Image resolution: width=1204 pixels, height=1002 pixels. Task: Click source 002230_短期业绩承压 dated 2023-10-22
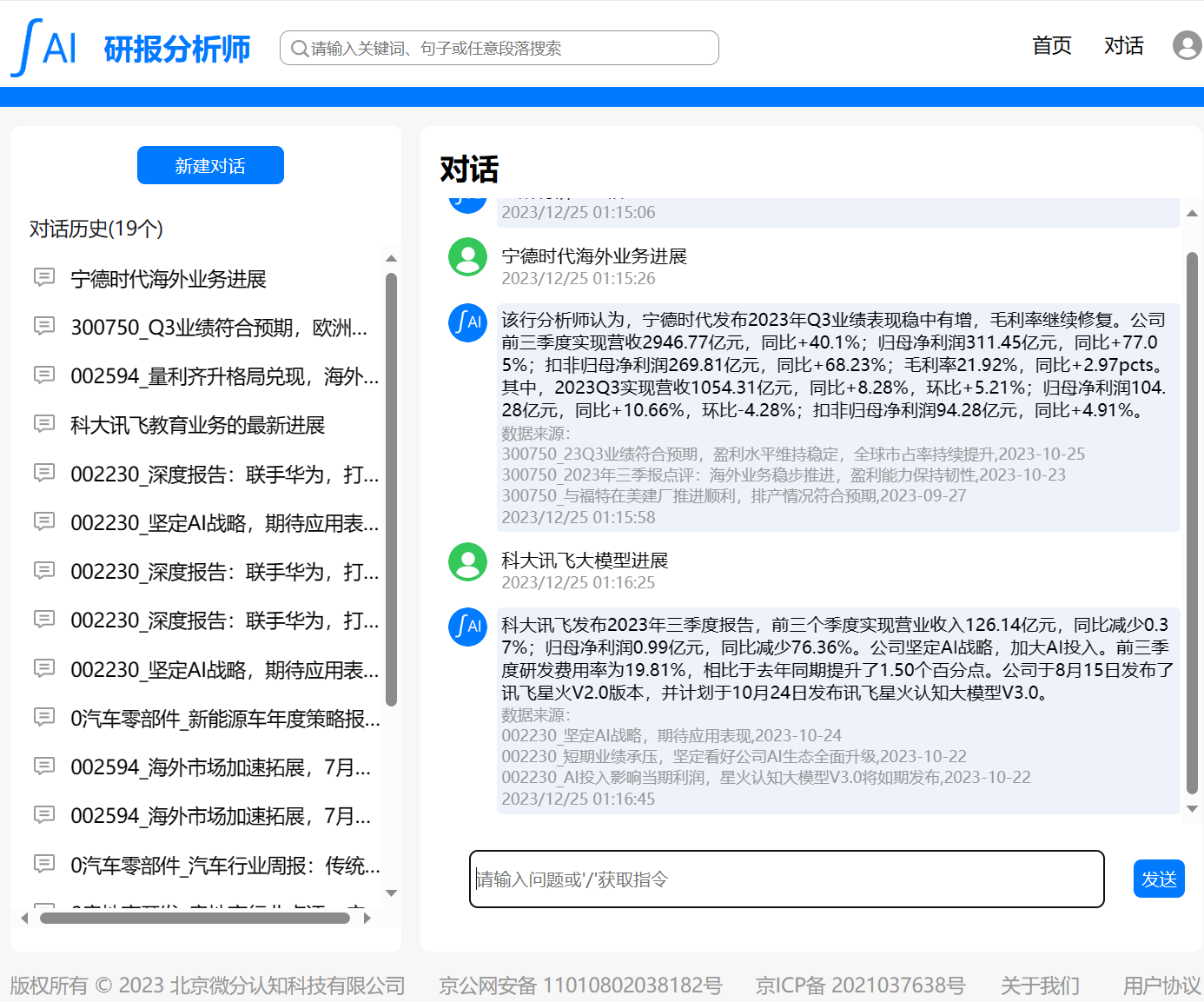click(734, 756)
